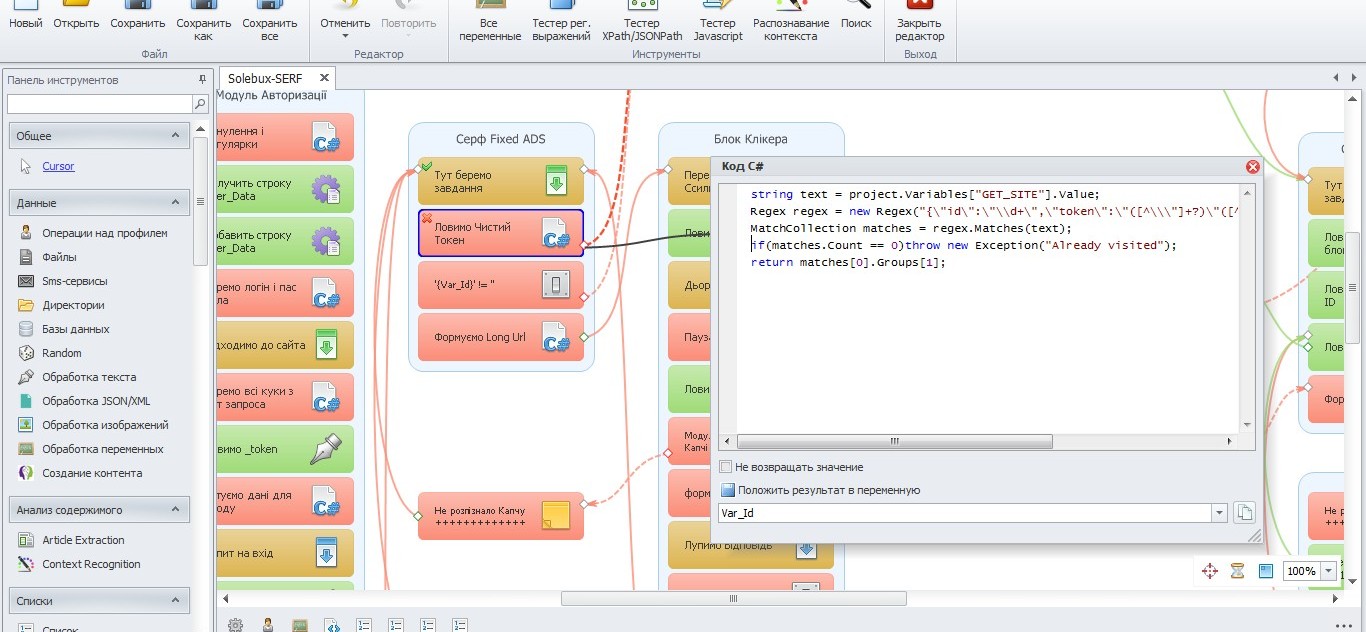Click the toolbox search input field
The width and height of the screenshot is (1366, 632).
(x=100, y=104)
